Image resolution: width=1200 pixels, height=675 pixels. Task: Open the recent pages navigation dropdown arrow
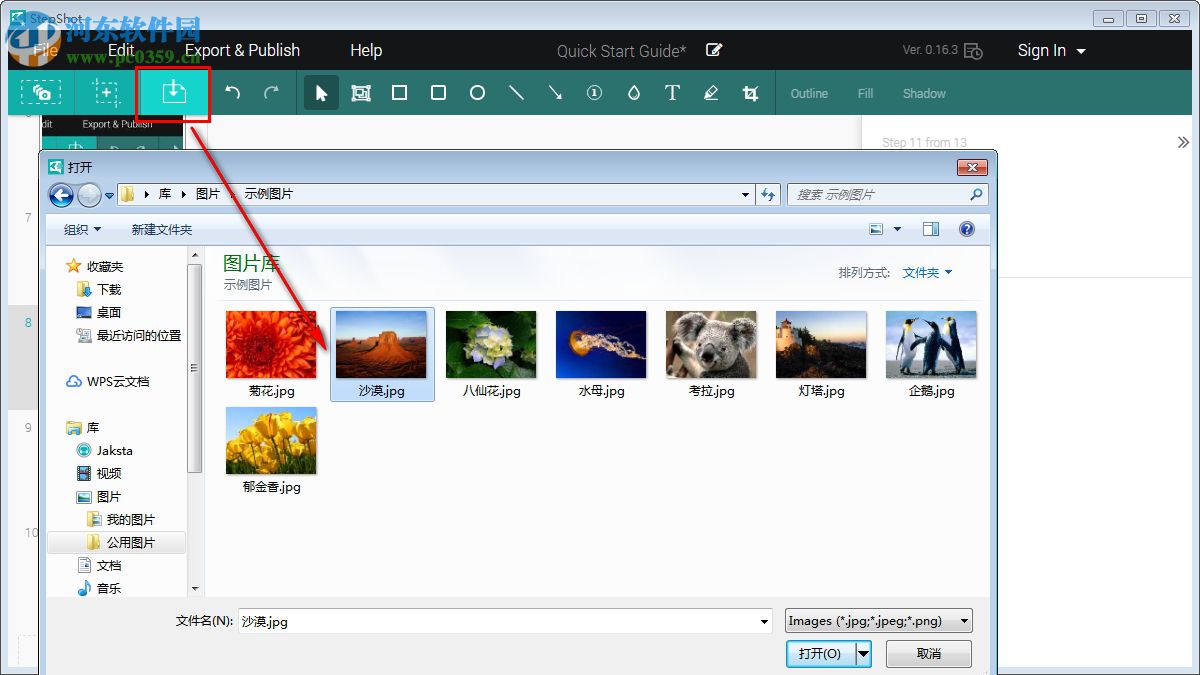point(109,196)
